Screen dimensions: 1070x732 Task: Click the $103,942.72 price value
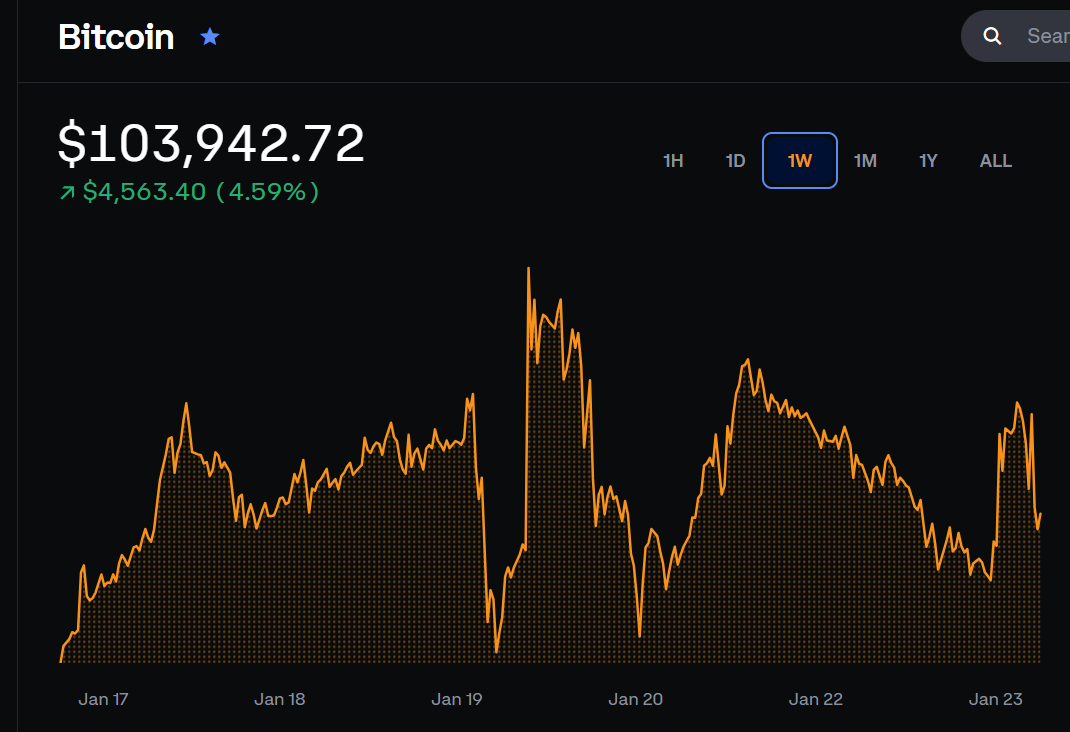click(211, 143)
